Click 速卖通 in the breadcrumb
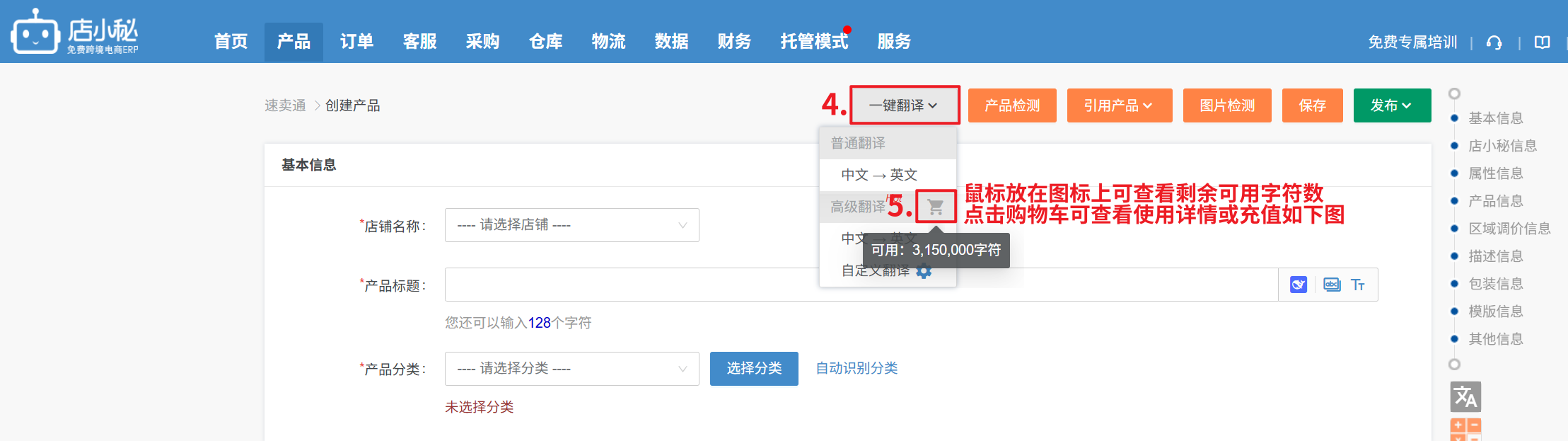The height and width of the screenshot is (441, 1568). tap(285, 105)
